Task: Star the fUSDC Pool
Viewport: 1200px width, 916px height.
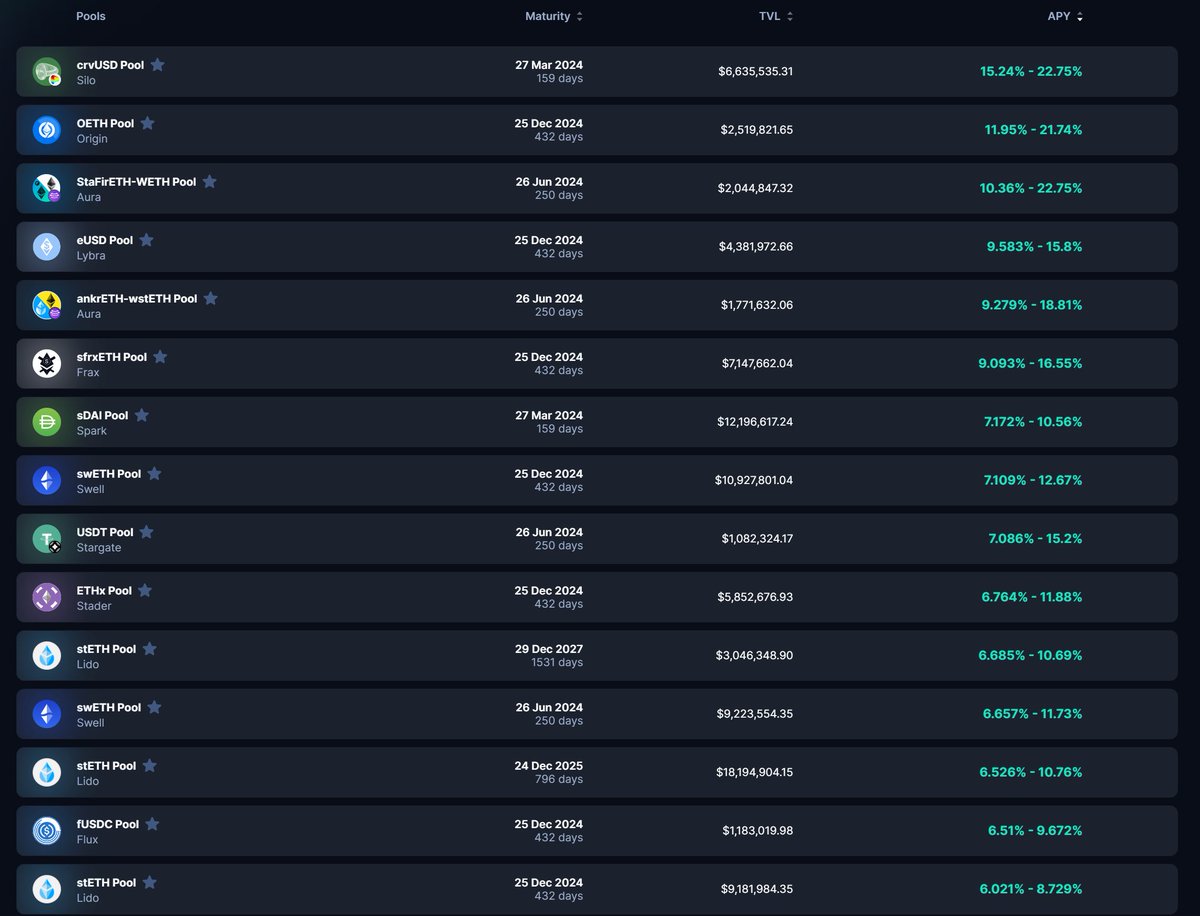Action: point(152,824)
